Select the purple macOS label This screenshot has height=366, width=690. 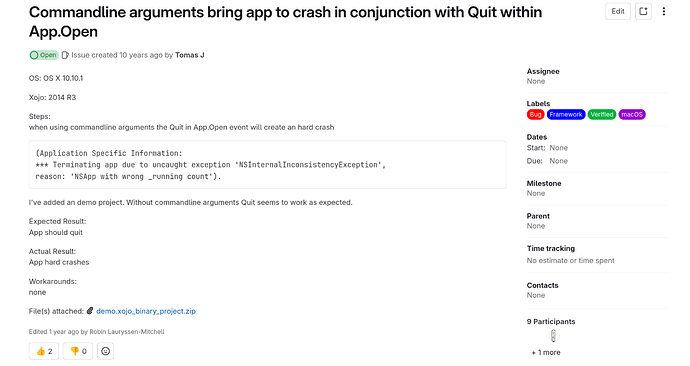click(x=632, y=114)
